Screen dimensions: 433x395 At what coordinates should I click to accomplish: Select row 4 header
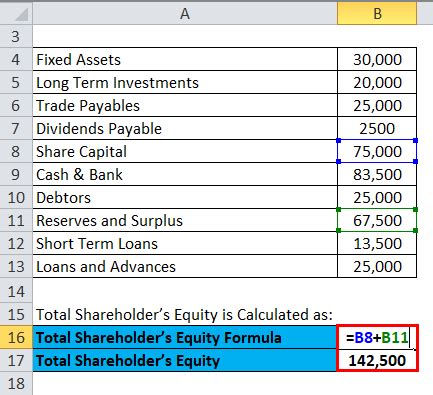[16, 59]
